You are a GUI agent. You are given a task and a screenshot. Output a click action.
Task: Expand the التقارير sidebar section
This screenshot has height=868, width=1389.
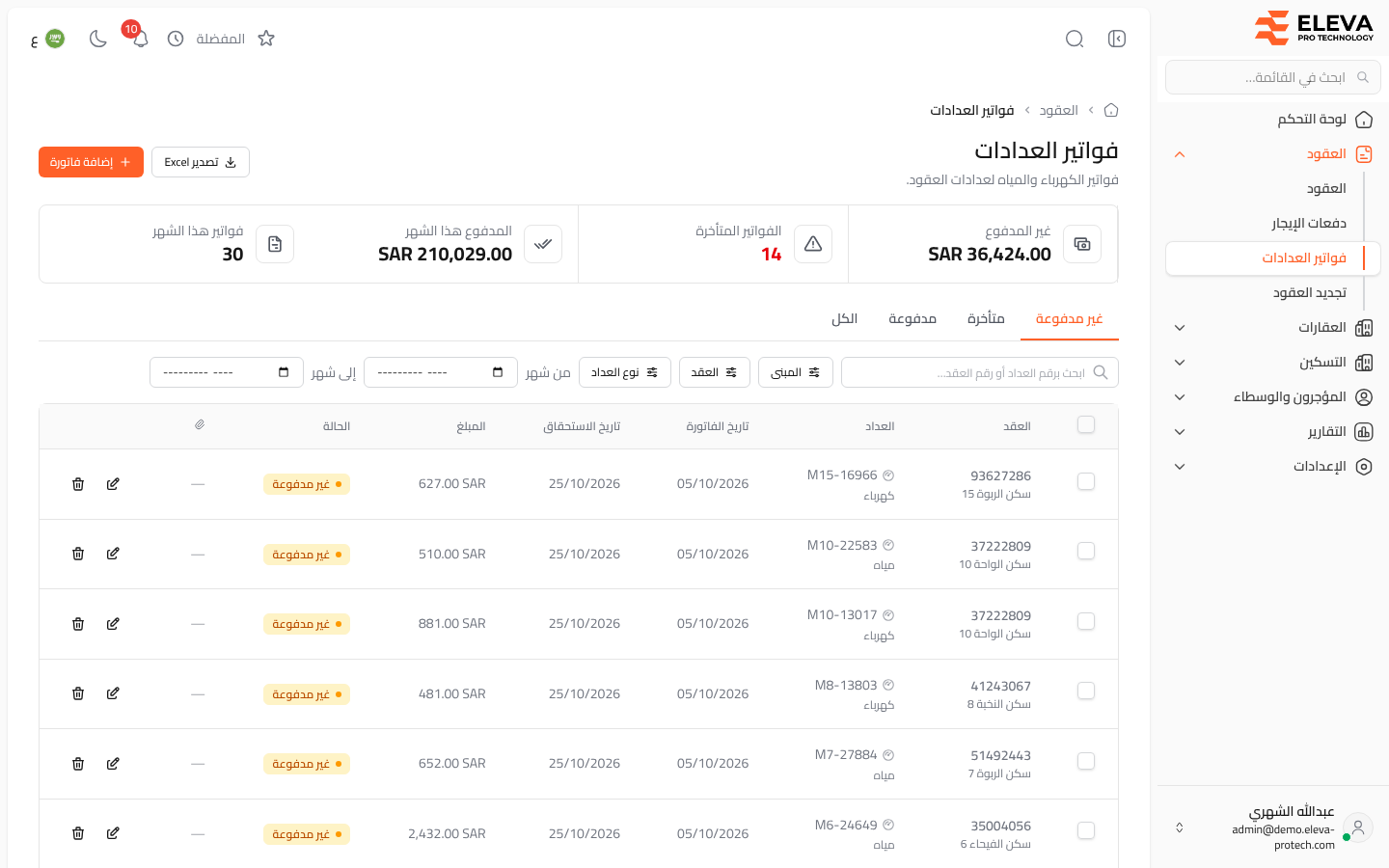pyautogui.click(x=1273, y=432)
